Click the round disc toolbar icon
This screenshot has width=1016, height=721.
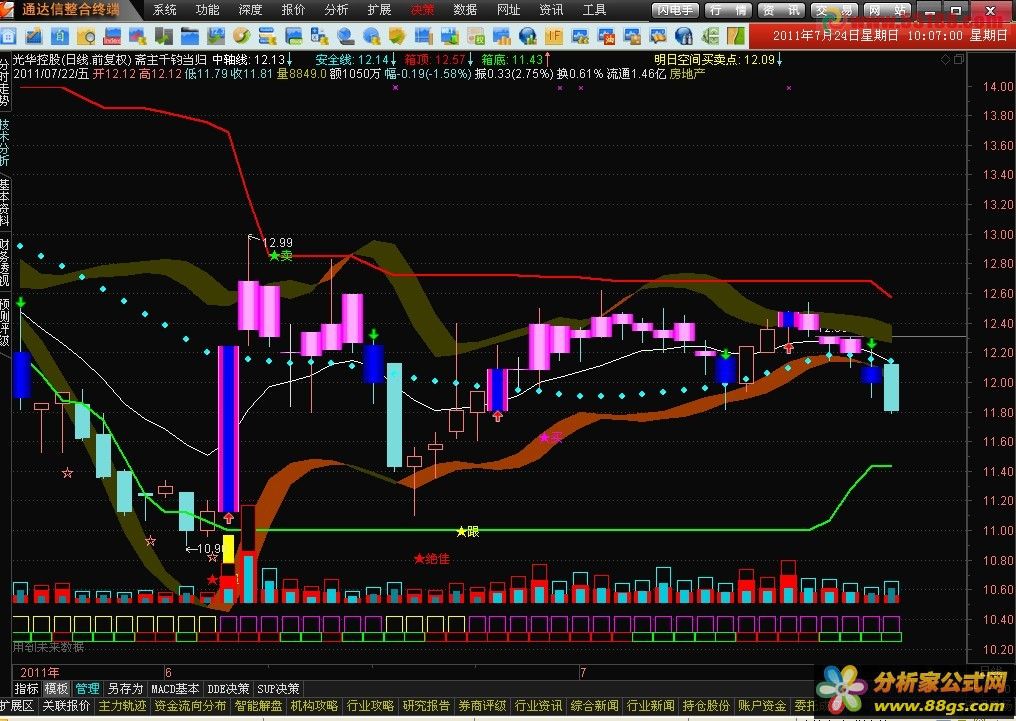point(242,36)
